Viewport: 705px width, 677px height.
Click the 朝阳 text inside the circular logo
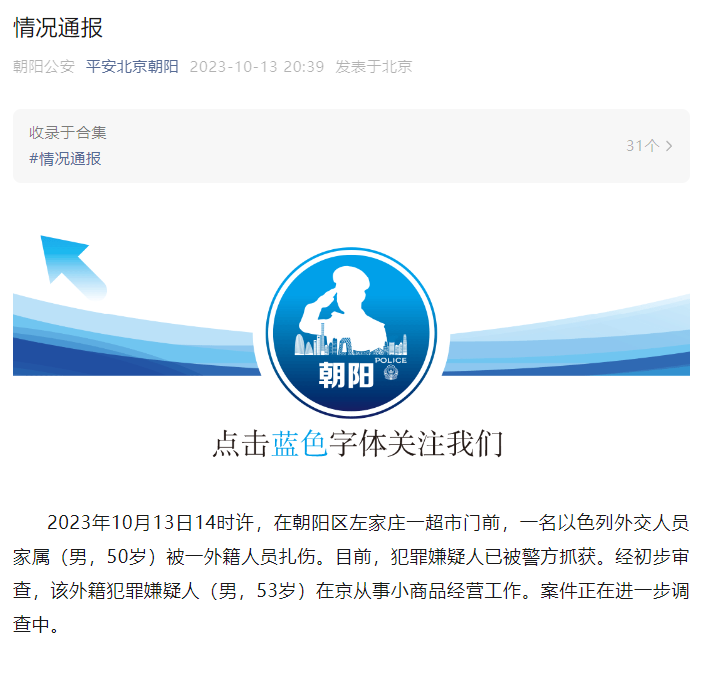pyautogui.click(x=344, y=376)
